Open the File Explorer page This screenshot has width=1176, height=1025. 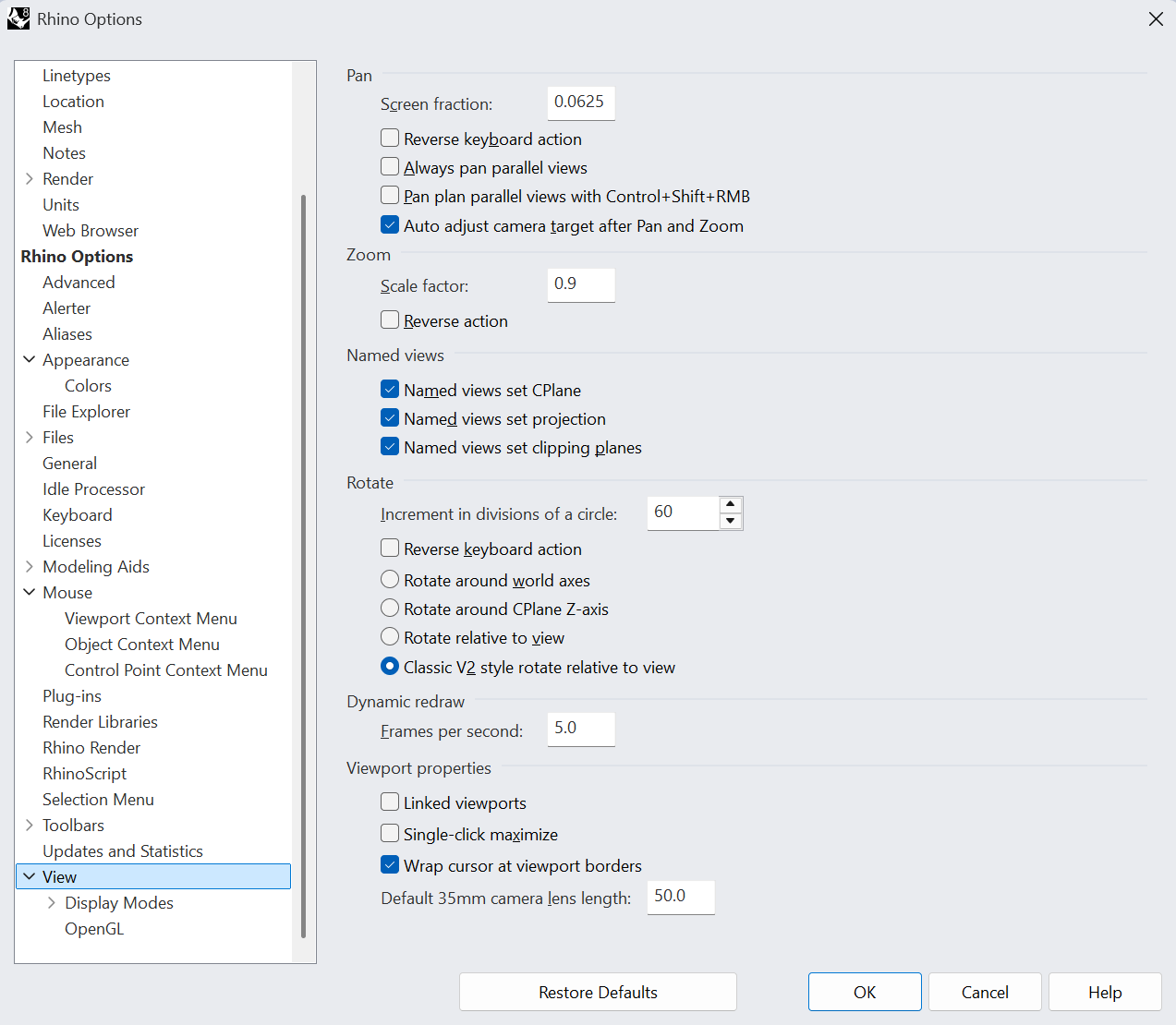pyautogui.click(x=86, y=411)
